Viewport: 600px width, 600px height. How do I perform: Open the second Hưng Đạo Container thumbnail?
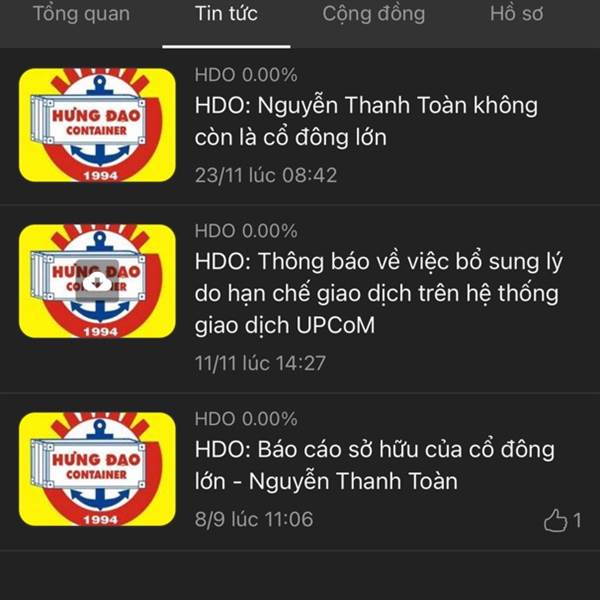point(97,281)
